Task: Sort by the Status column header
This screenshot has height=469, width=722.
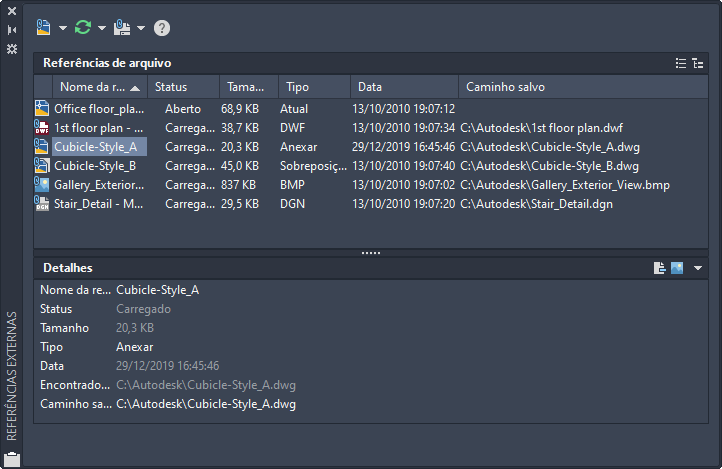Action: [182, 87]
